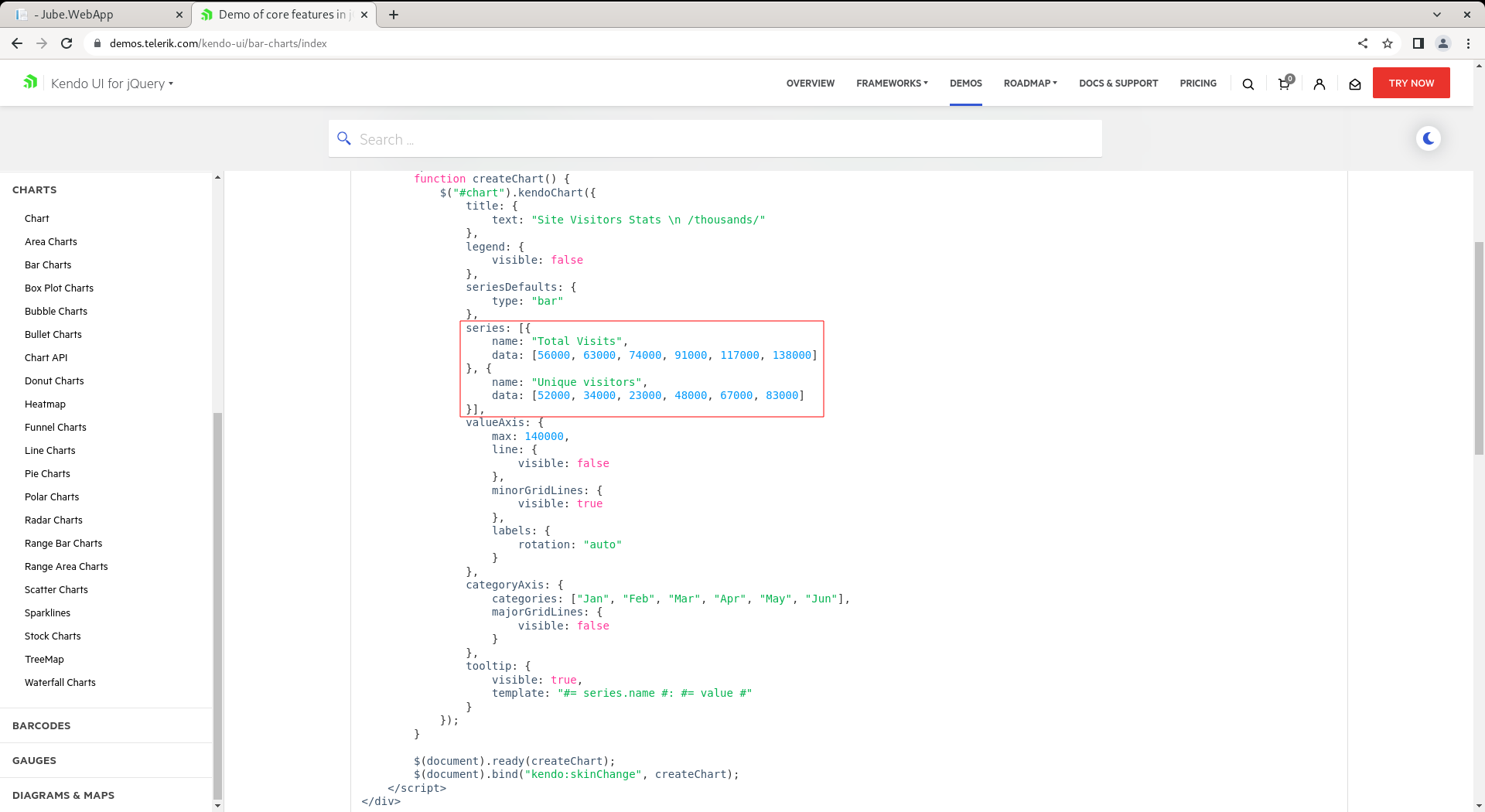Image resolution: width=1485 pixels, height=812 pixels.
Task: Close the Jube.WebApp tab
Action: 179,15
